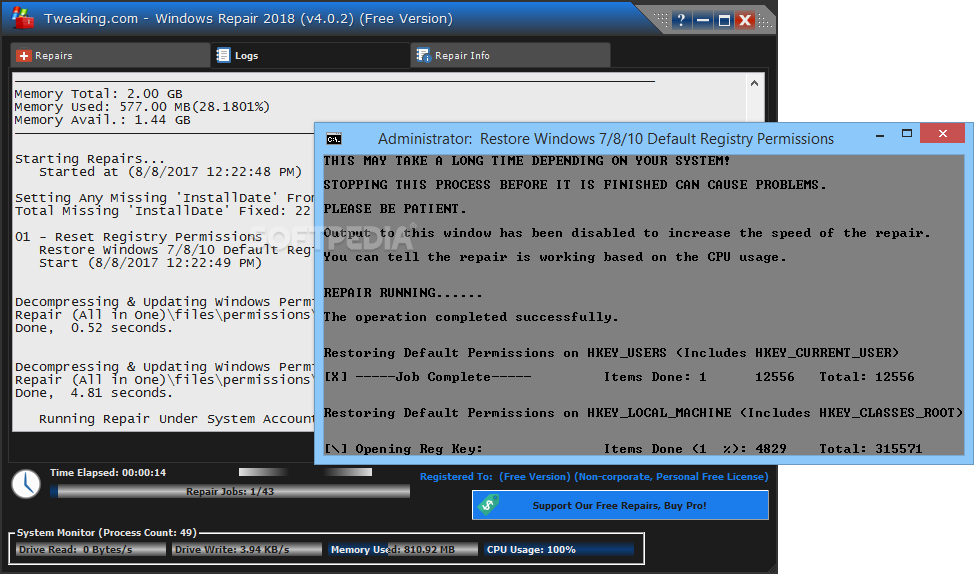The image size is (974, 574).
Task: Click 'Memory Avail.: 1.44 GB' log line
Action: (102, 120)
